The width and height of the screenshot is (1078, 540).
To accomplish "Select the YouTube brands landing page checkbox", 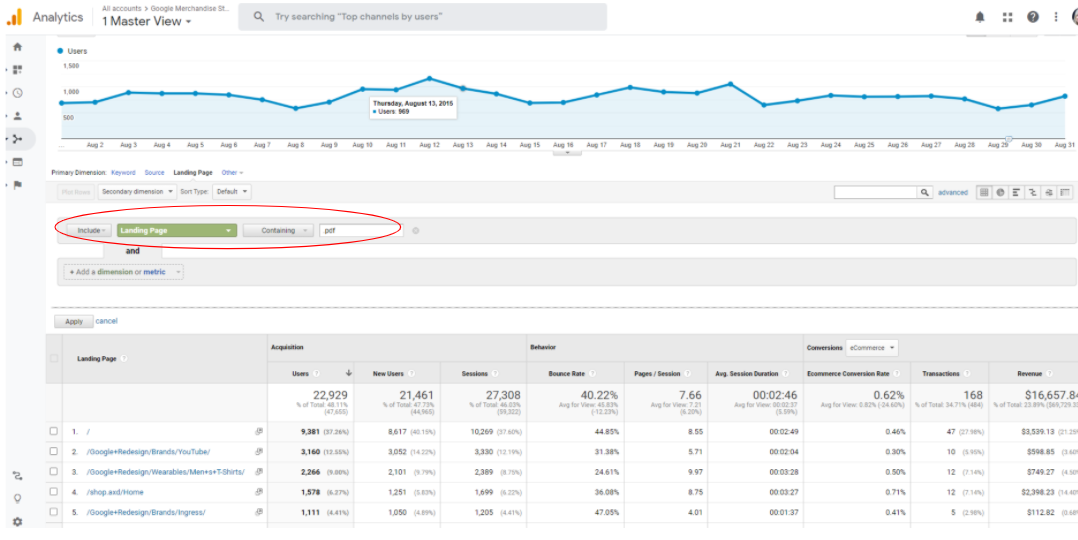I will pyautogui.click(x=54, y=451).
